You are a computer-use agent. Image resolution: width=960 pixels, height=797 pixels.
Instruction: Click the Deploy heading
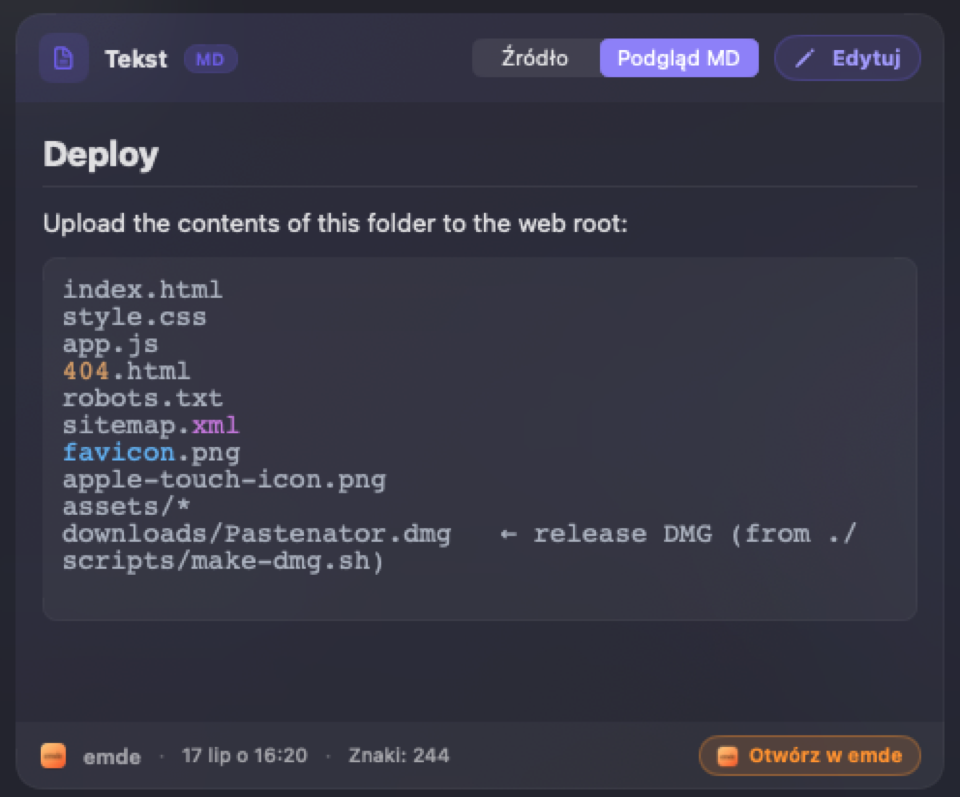point(101,154)
